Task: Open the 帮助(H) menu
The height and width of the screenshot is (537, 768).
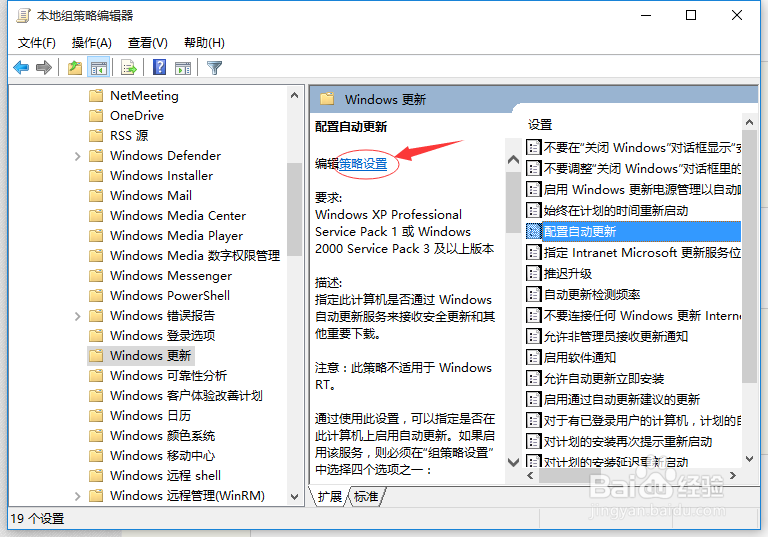Action: click(x=204, y=43)
